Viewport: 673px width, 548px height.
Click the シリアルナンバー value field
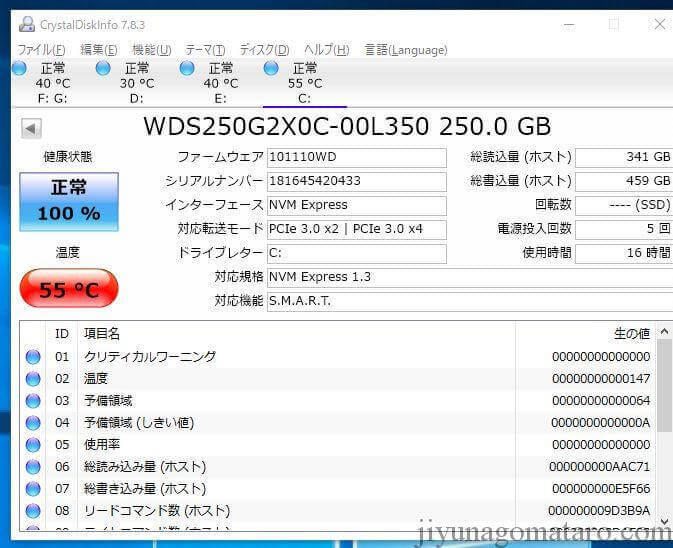pos(356,181)
